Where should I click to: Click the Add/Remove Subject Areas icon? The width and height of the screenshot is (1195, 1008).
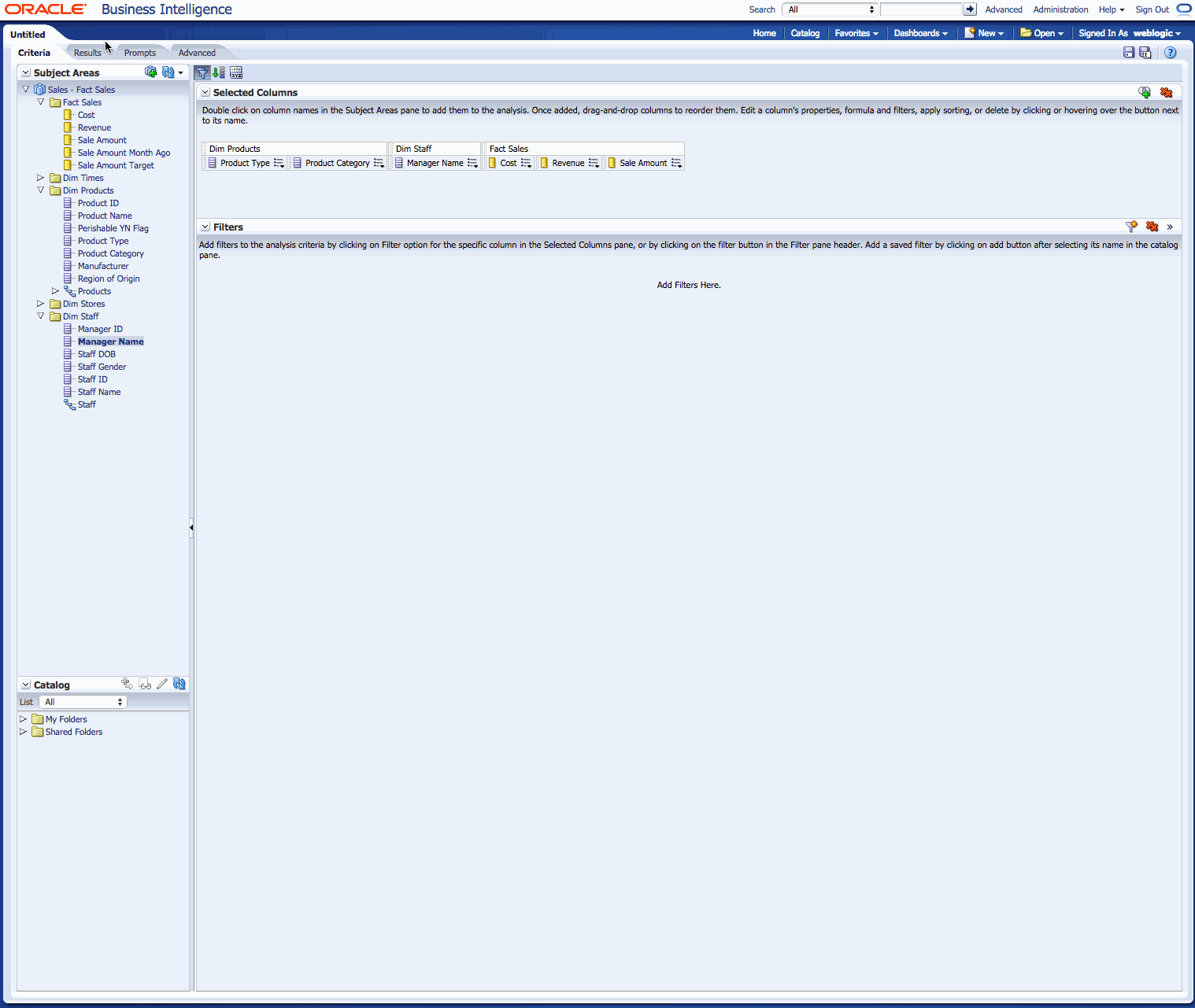(x=151, y=72)
